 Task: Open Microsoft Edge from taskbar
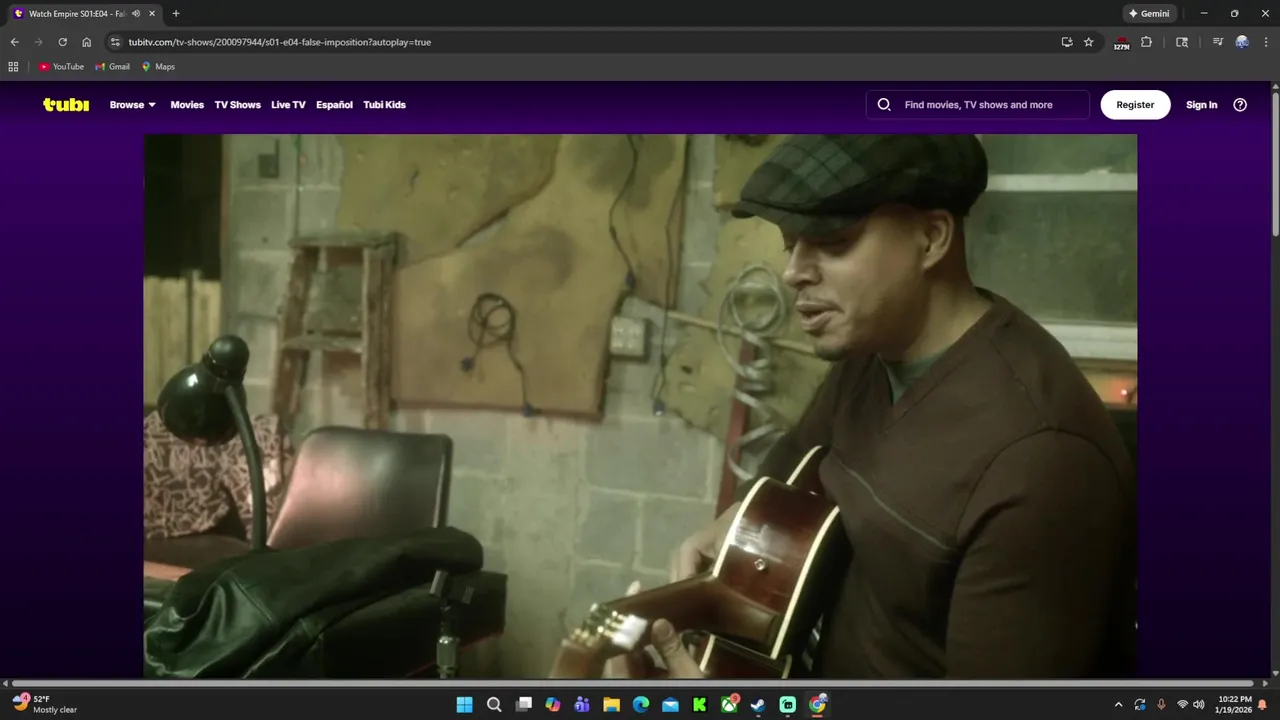pyautogui.click(x=641, y=705)
